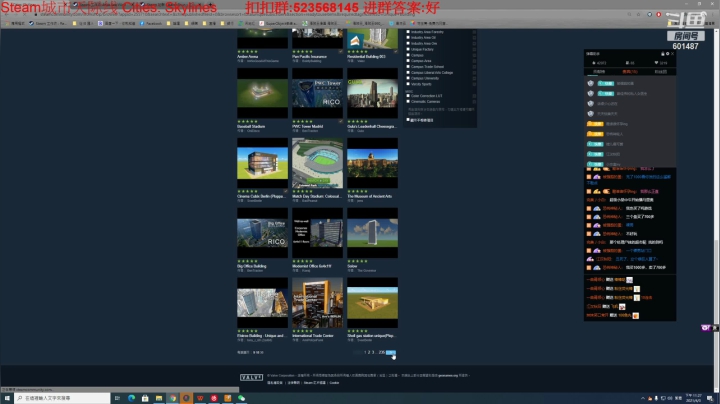Open File Explorer from taskbar
This screenshot has width=720, height=404.
point(159,398)
